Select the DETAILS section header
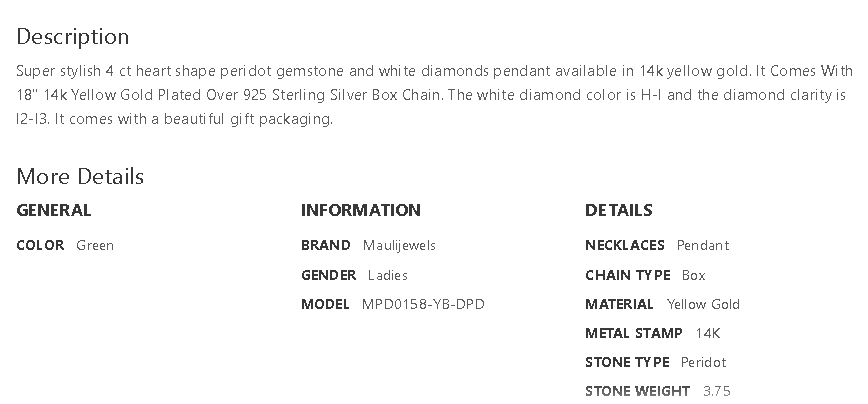The height and width of the screenshot is (404, 868). [618, 210]
